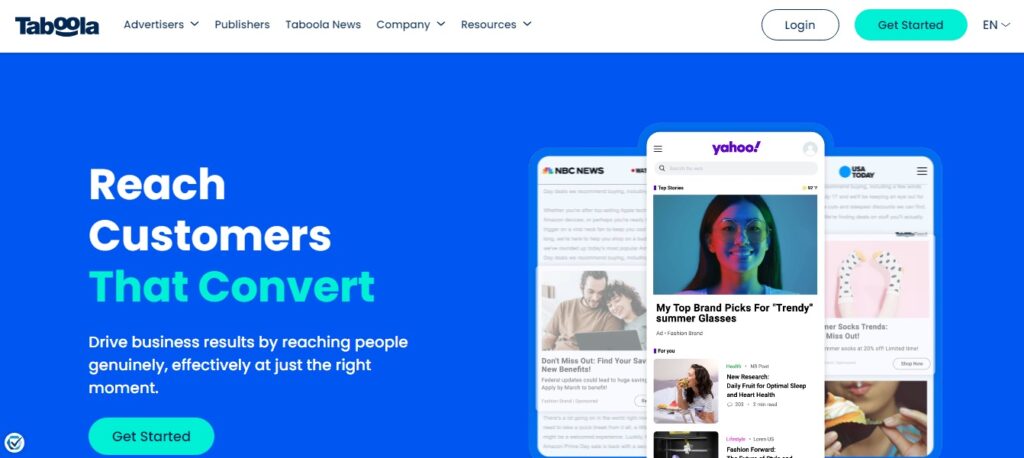Open the USA Today hamburger menu icon
Viewport: 1024px width, 458px height.
point(921,171)
